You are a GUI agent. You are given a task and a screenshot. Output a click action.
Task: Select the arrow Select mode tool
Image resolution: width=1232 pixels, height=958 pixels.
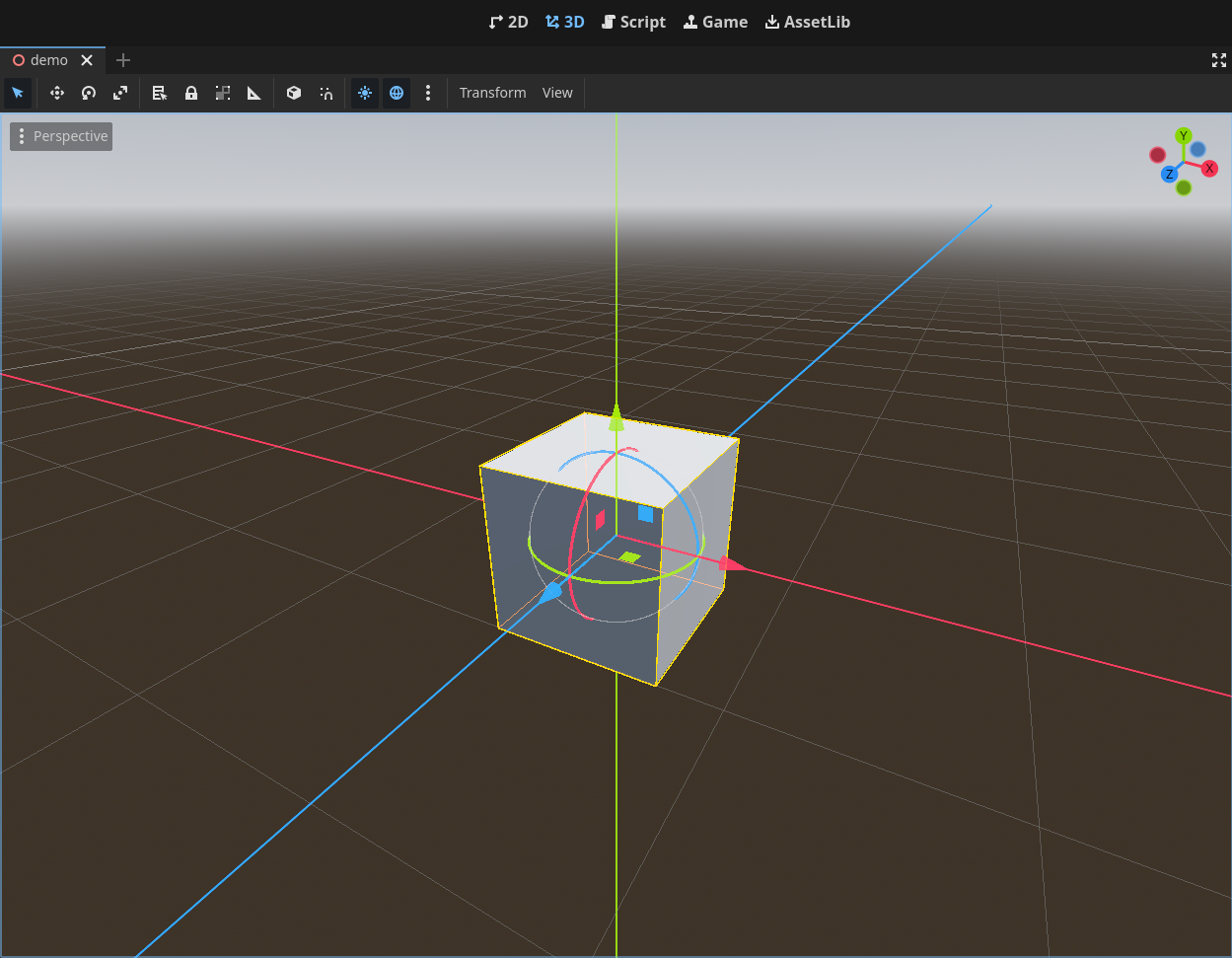coord(18,93)
